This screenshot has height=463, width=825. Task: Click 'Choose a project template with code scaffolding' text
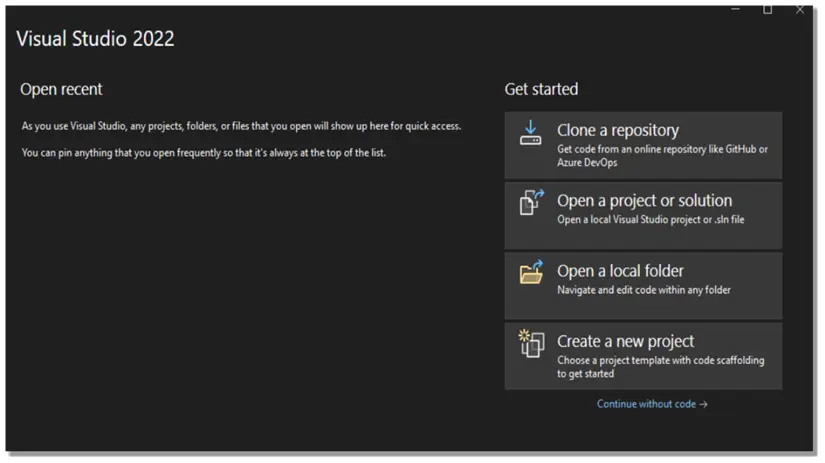[661, 367]
